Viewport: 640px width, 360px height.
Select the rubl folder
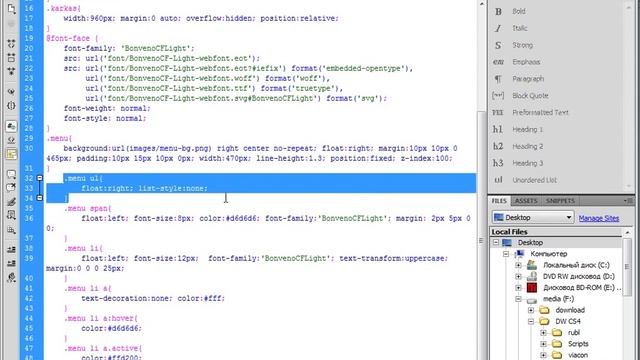[x=573, y=333]
